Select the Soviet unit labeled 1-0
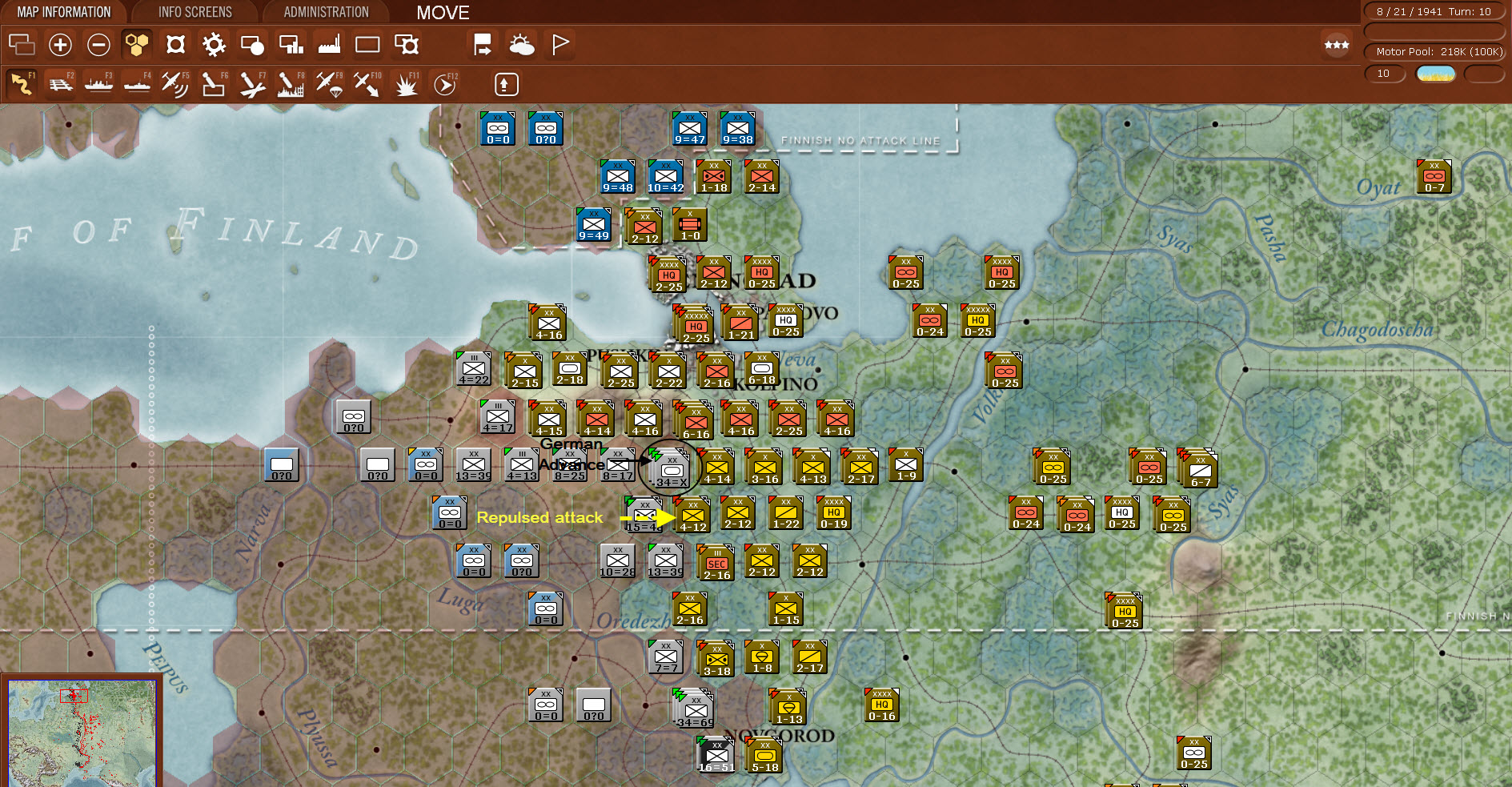1512x787 pixels. coord(689,225)
